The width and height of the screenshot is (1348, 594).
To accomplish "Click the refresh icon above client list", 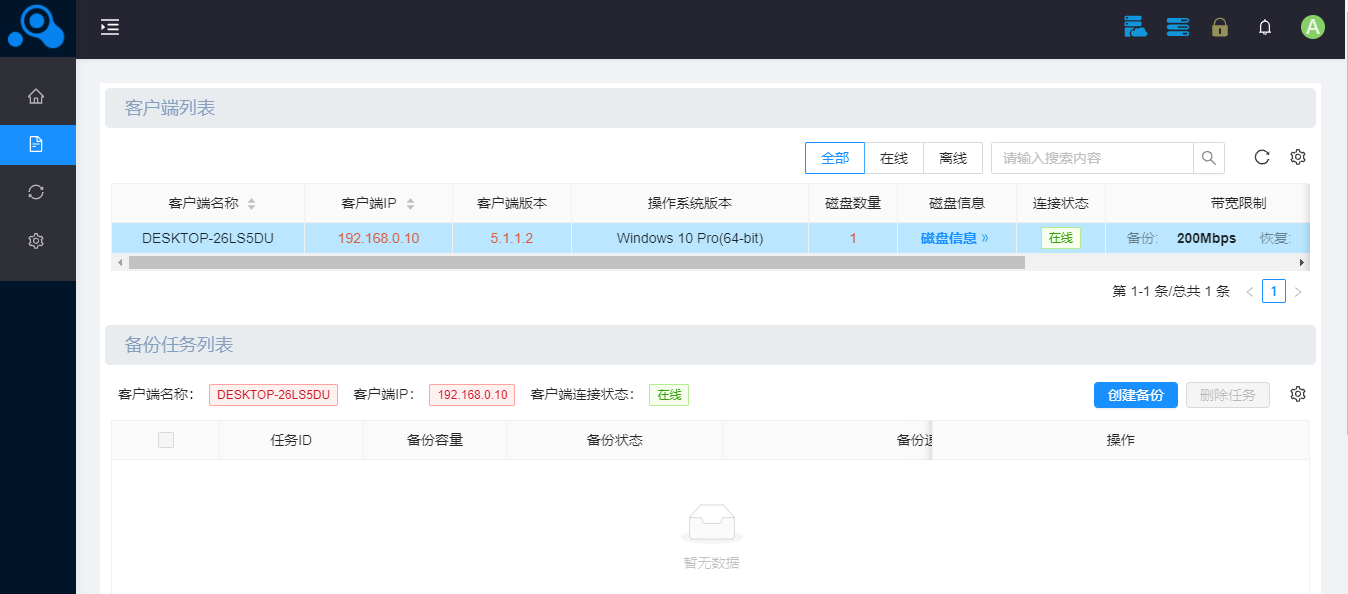I will tap(1262, 157).
